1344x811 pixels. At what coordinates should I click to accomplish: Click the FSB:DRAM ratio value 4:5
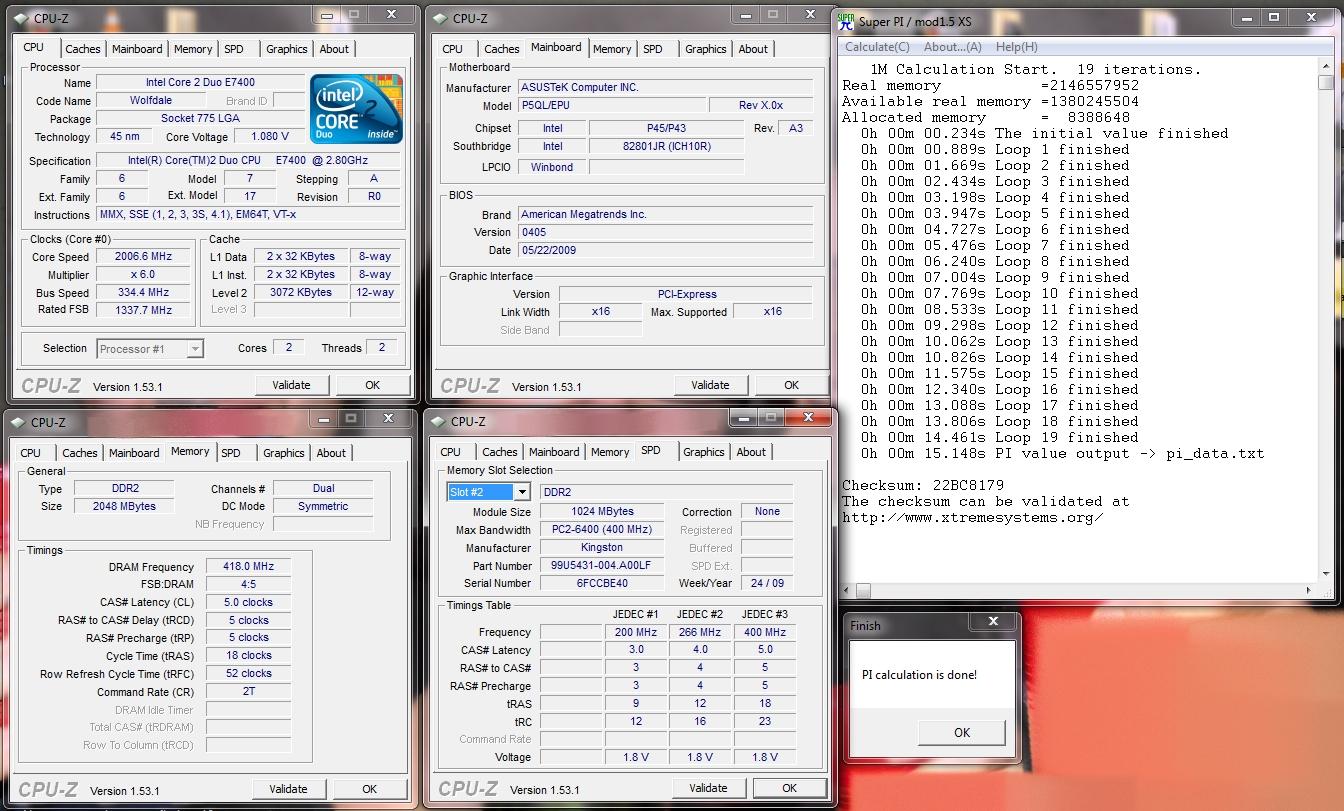pos(248,584)
